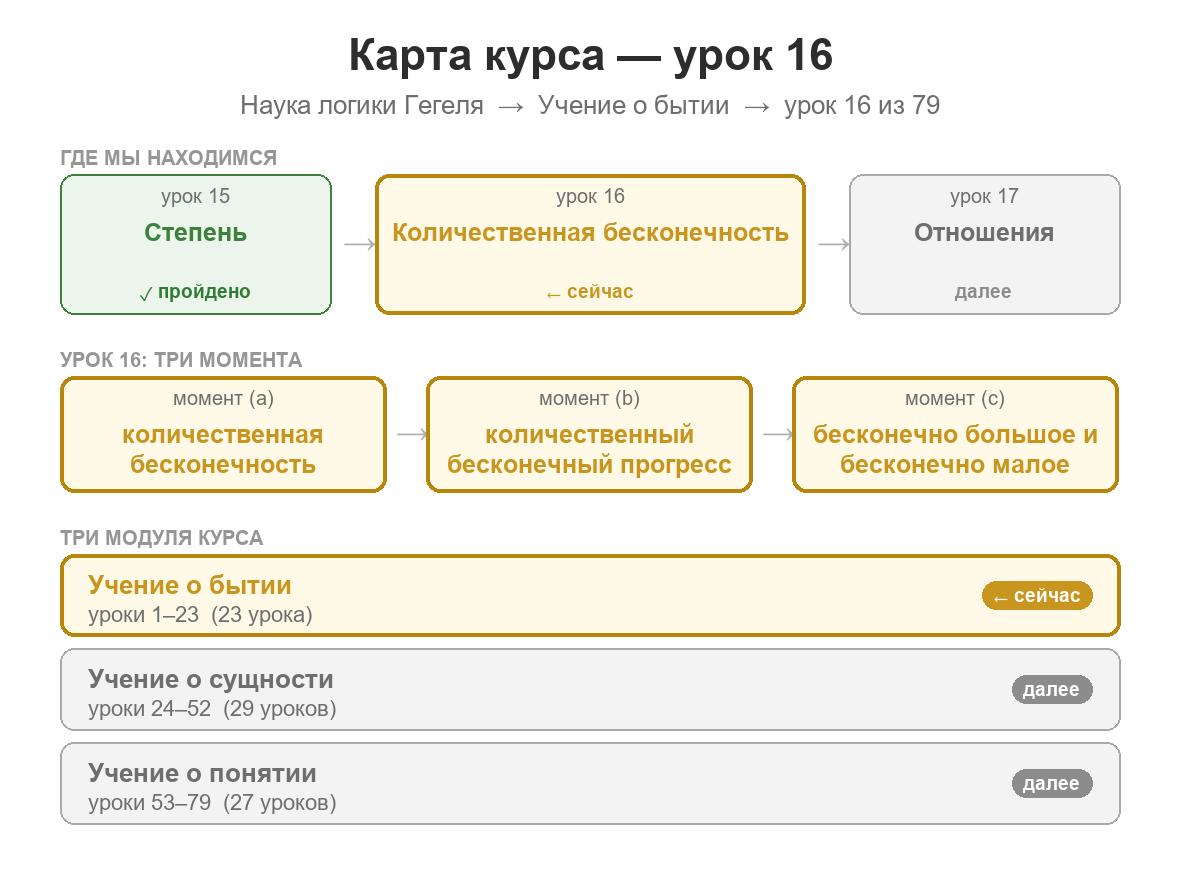Screen dimensions: 1180x870
Task: Click breadcrumb Учение о бытии
Action: click(x=634, y=105)
